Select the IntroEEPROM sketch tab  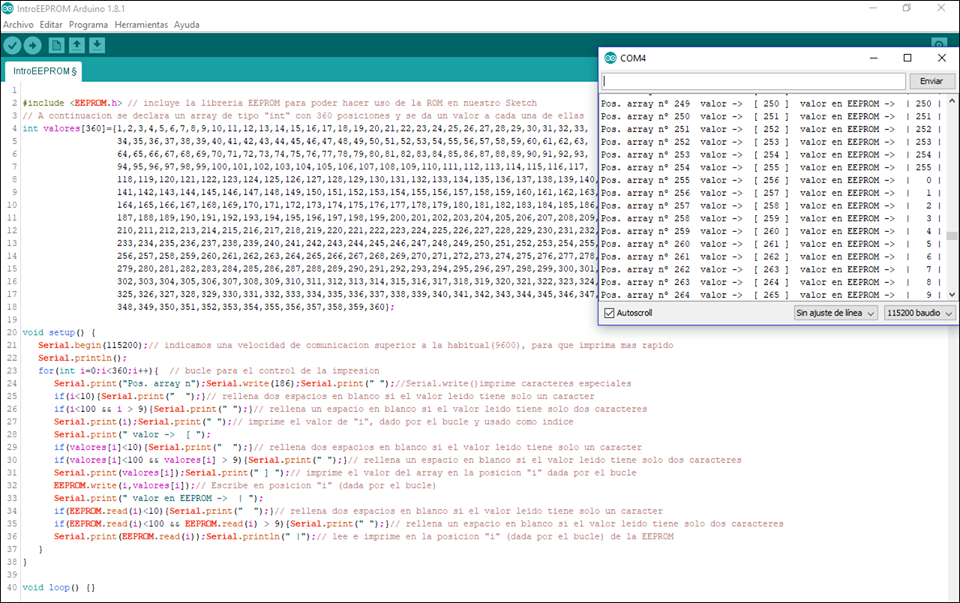tap(40, 71)
